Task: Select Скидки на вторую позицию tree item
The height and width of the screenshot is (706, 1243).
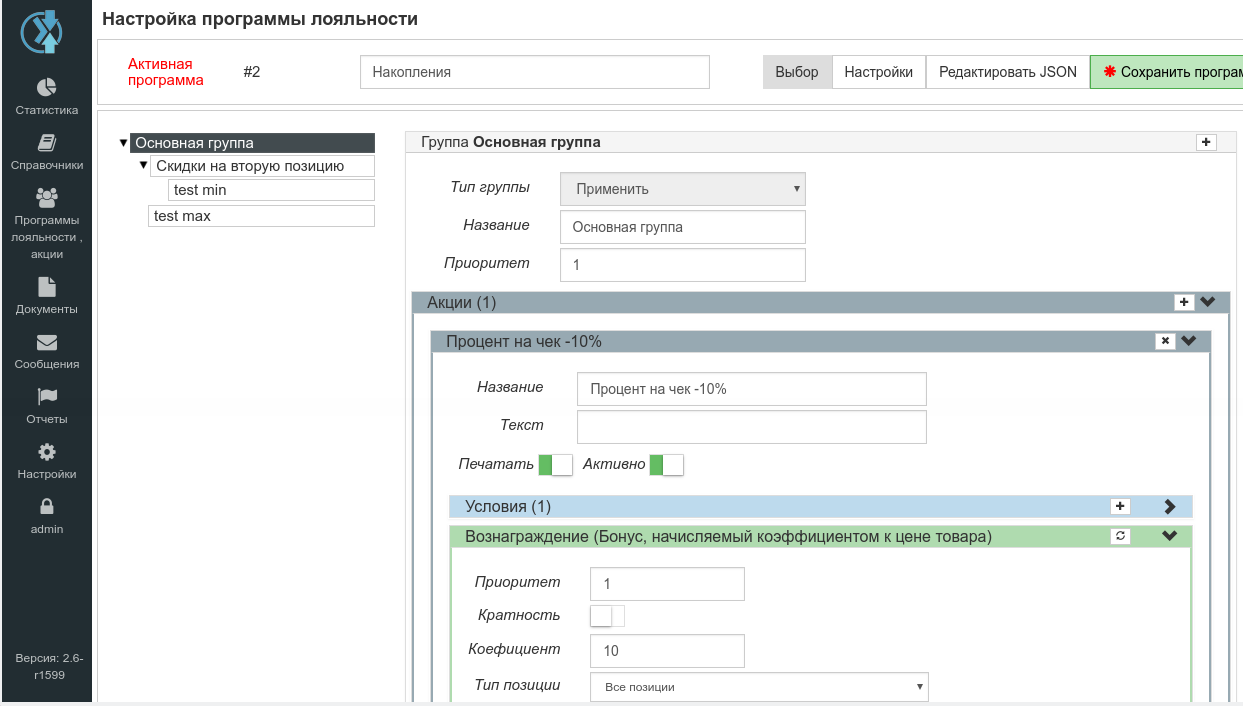Action: (x=263, y=166)
